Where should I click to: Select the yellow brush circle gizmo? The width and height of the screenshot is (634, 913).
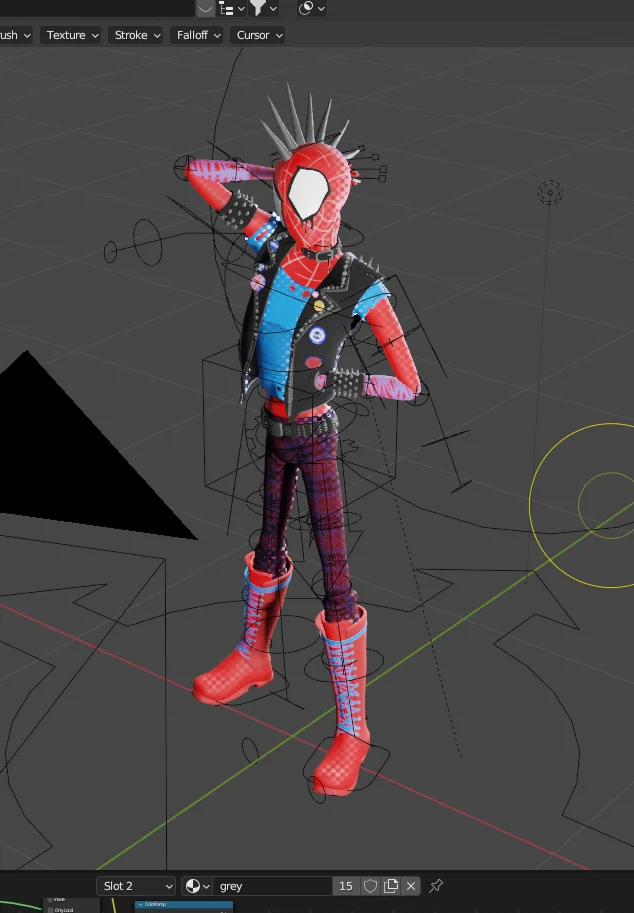tap(610, 505)
